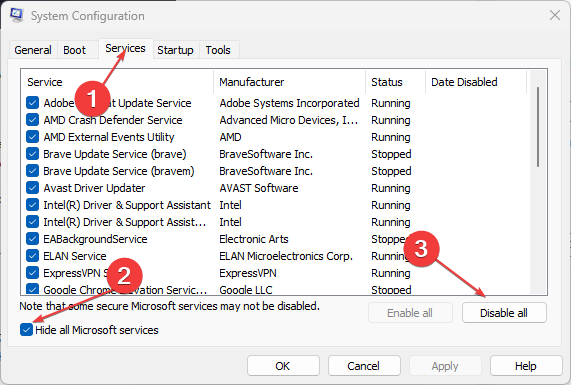Click 'Intel(R) Driver & Support Assistant' service name
This screenshot has width=571, height=385.
point(127,205)
